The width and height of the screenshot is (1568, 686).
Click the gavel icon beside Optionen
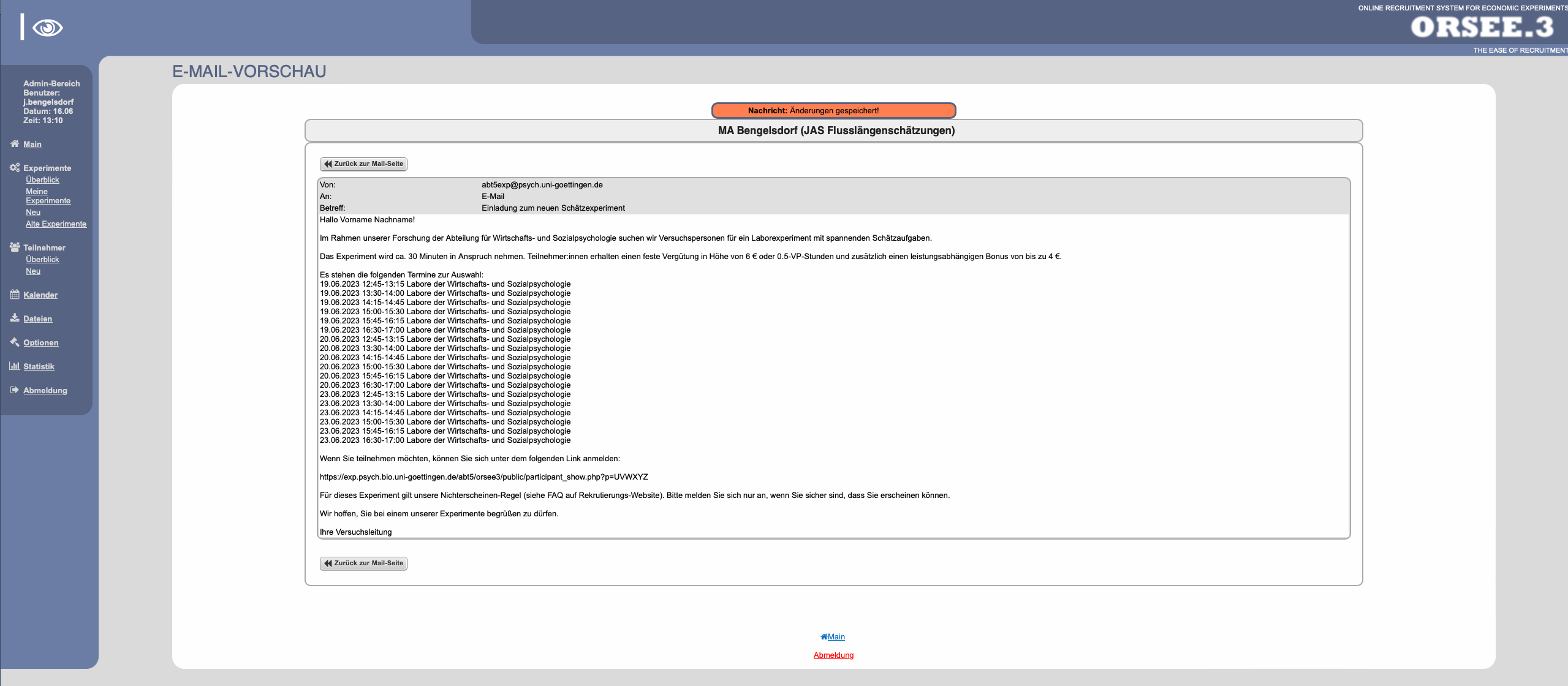[15, 342]
